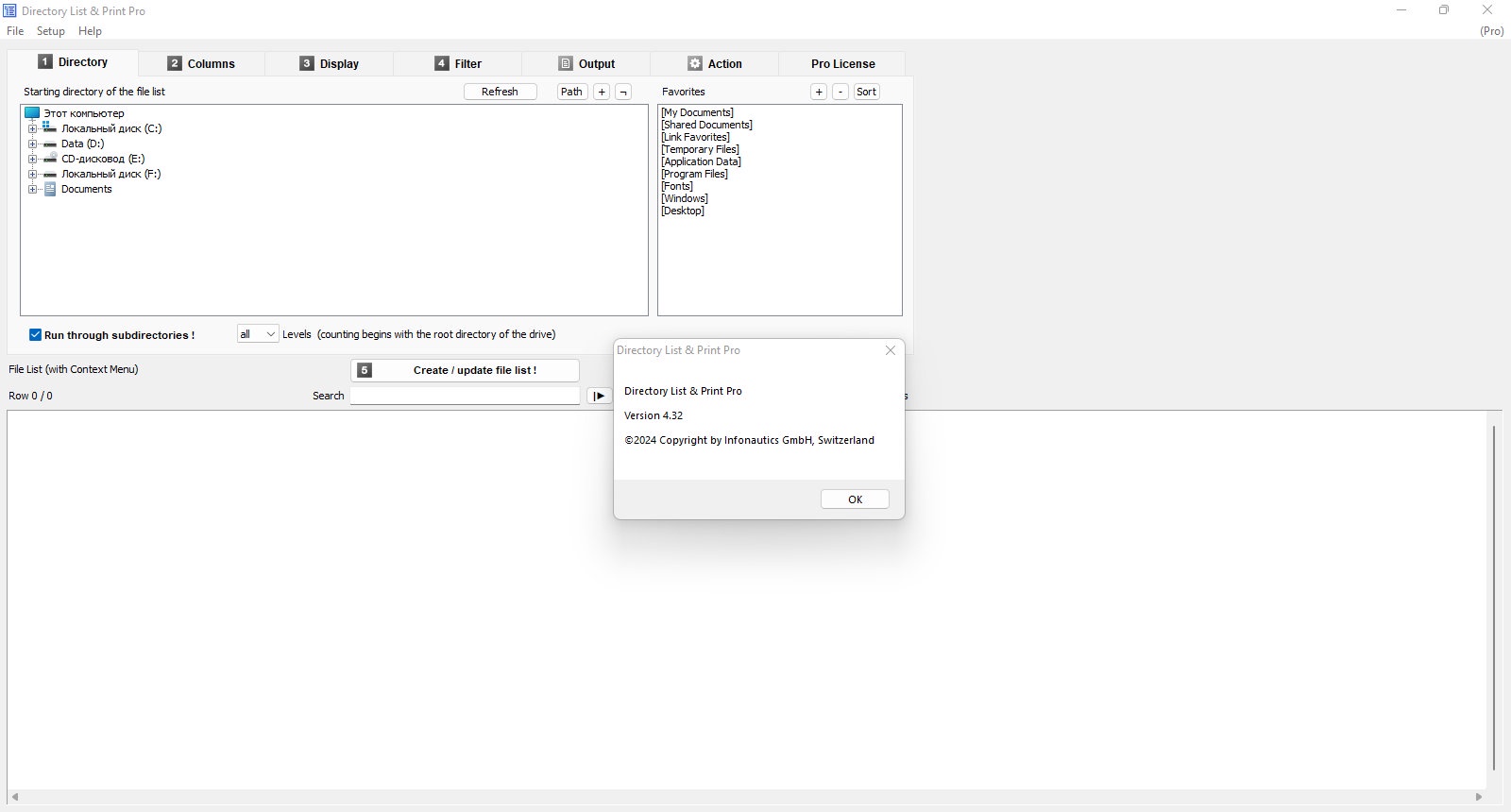Switch to the Filter tab
Screen dimensions: 1511x812
click(458, 64)
